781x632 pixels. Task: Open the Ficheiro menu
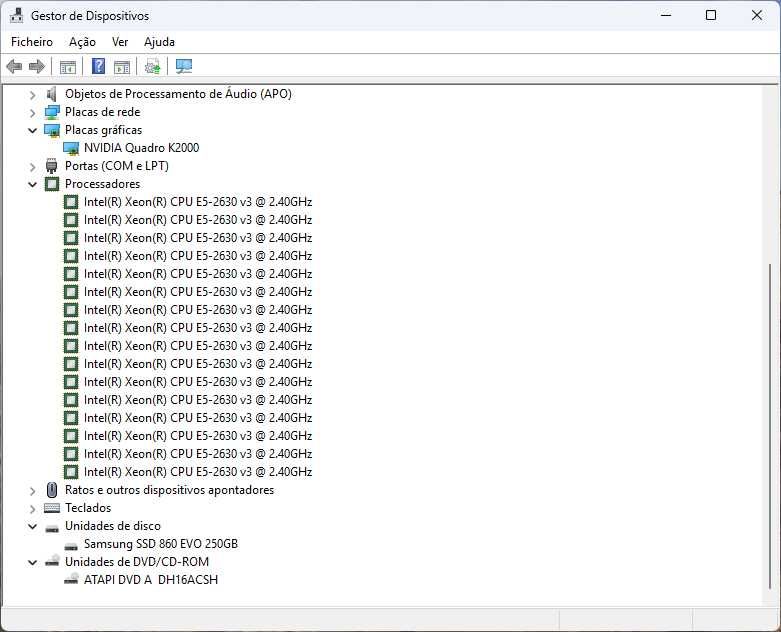click(x=32, y=42)
